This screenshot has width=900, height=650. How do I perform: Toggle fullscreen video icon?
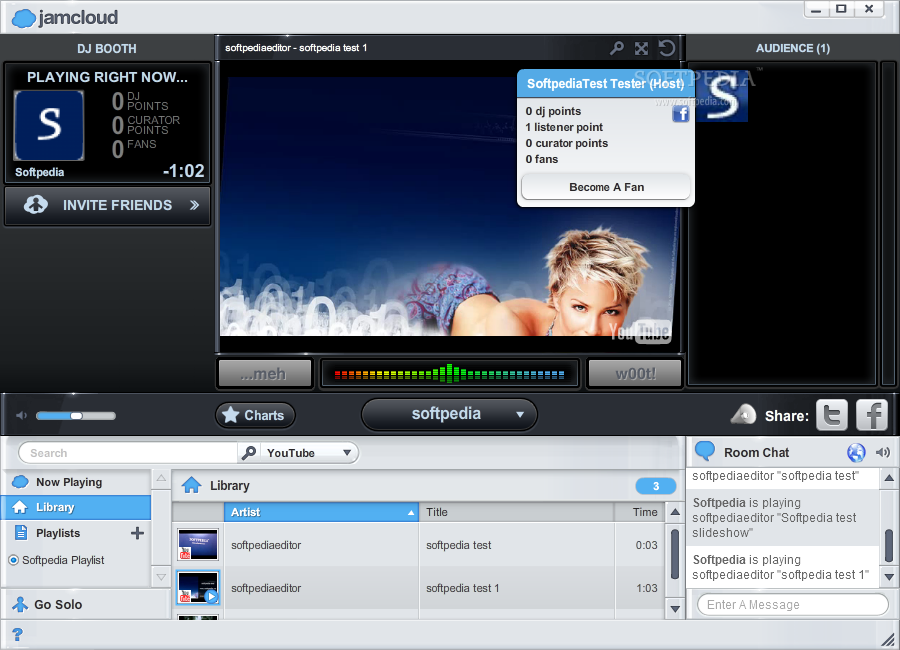point(642,48)
